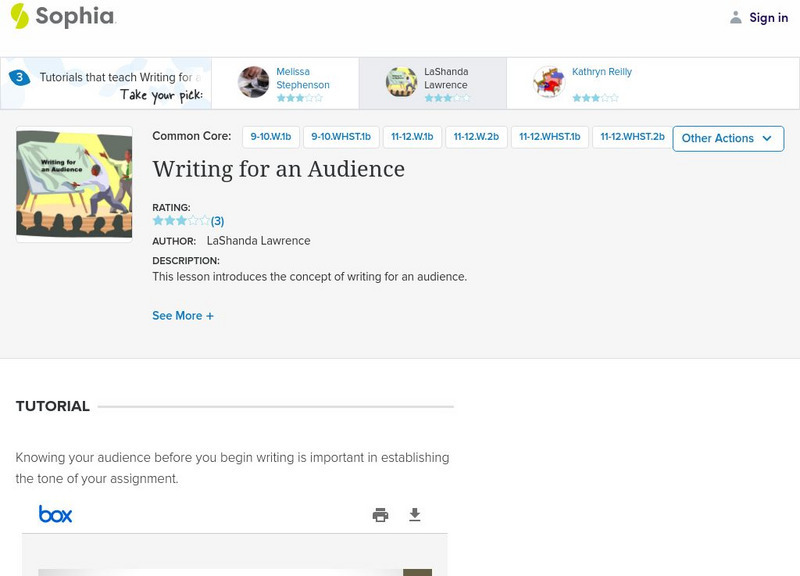800x576 pixels.
Task: Click the 9-10.WHST.1b standard tag
Action: click(x=340, y=137)
